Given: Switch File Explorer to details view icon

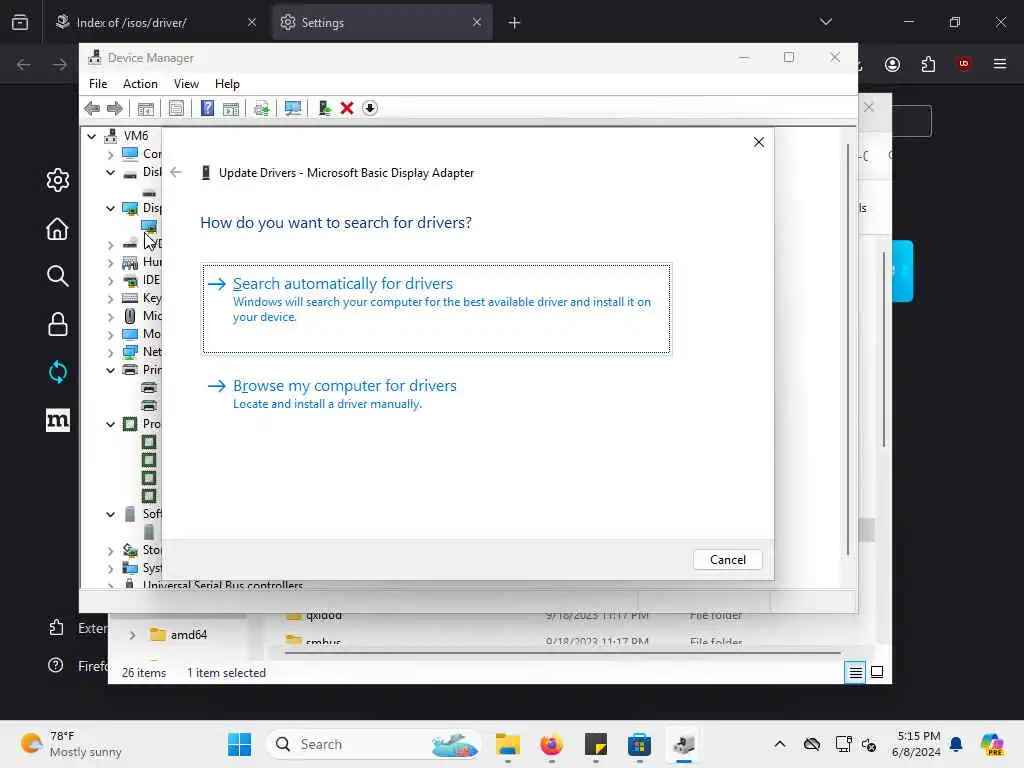Looking at the screenshot, I should pyautogui.click(x=856, y=672).
